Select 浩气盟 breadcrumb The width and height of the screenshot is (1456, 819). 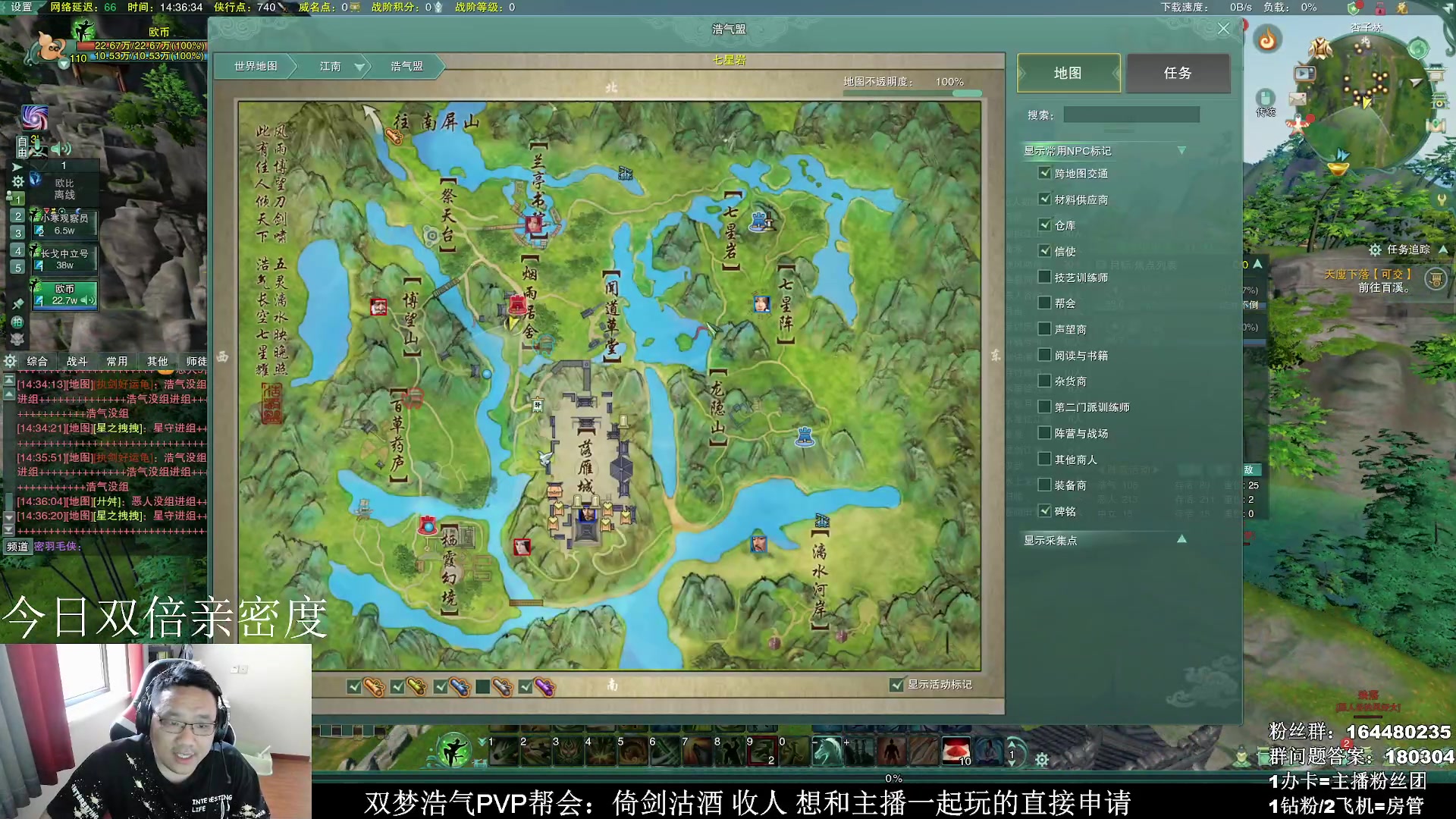click(x=406, y=67)
